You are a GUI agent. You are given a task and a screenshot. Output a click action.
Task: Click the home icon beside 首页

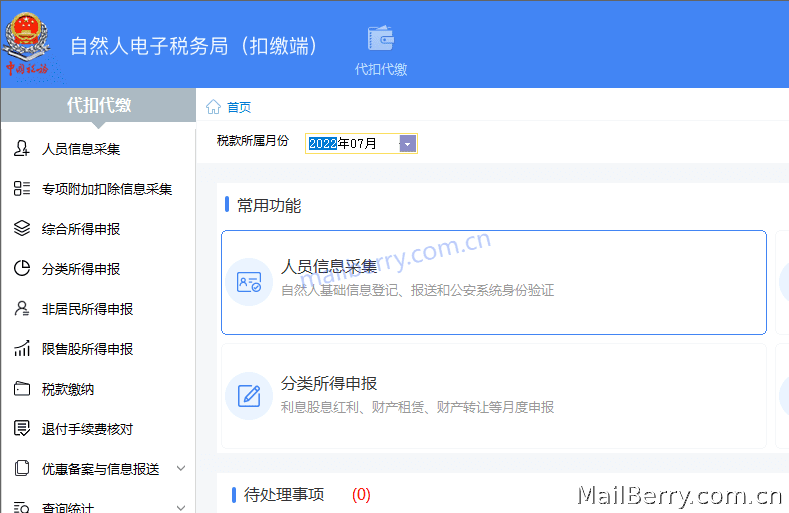pyautogui.click(x=213, y=107)
